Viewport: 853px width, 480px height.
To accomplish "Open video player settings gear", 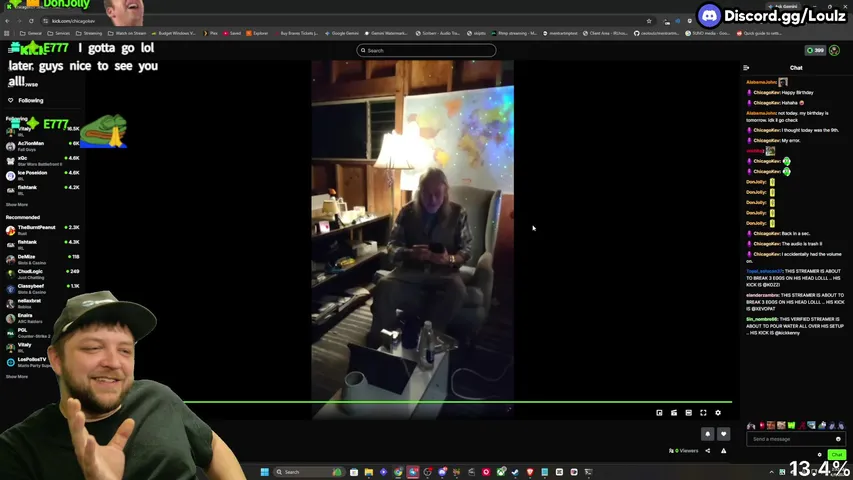I will click(718, 413).
